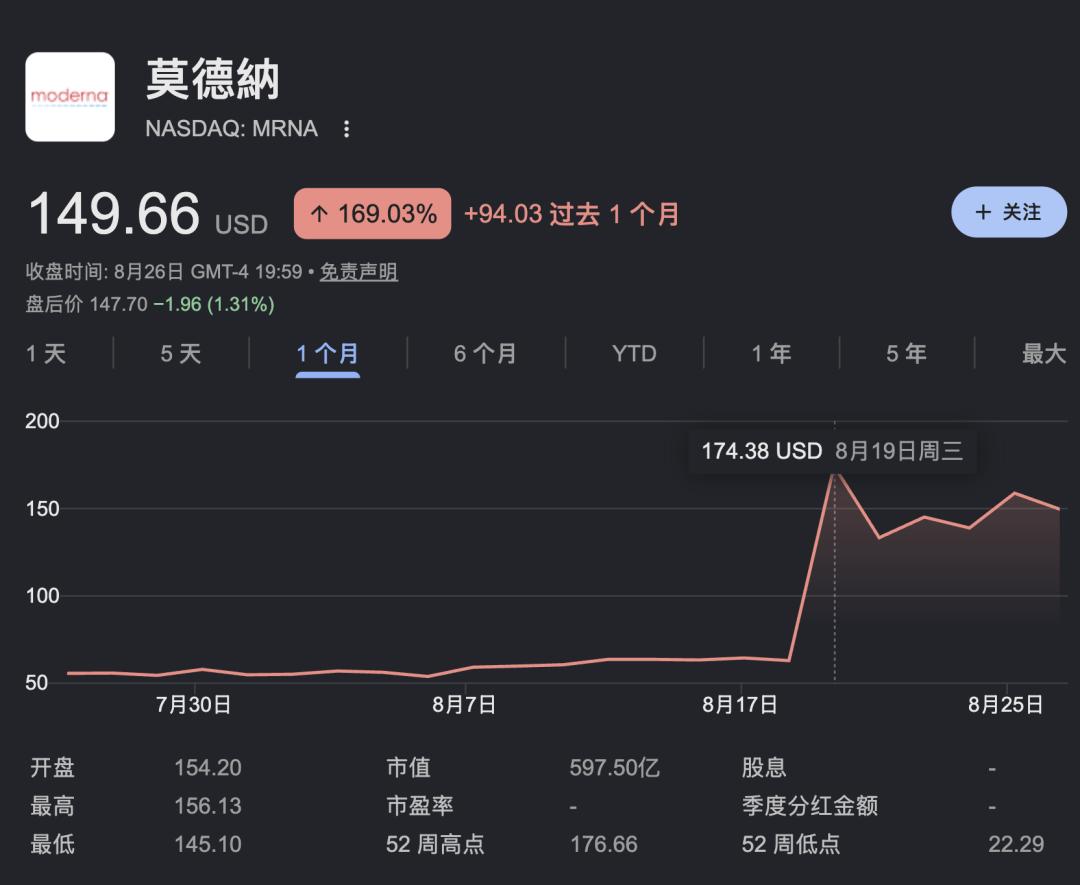This screenshot has height=885, width=1080.
Task: Click the +94.03 过去 1 个月 change text
Action: point(572,214)
